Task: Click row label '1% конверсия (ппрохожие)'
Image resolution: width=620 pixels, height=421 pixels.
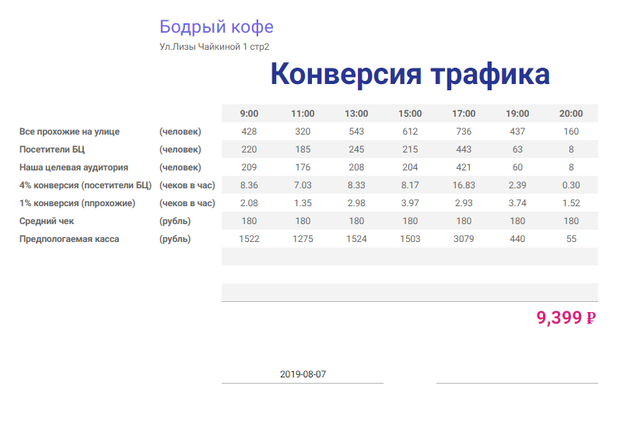Action: [78, 203]
